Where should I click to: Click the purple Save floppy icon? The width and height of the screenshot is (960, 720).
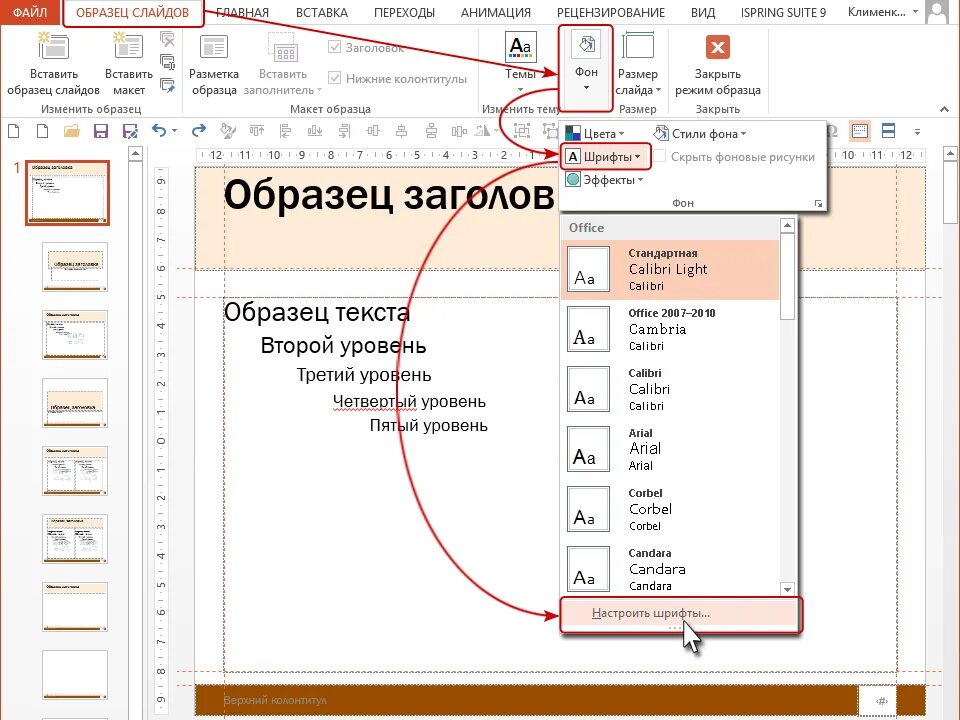coord(100,130)
